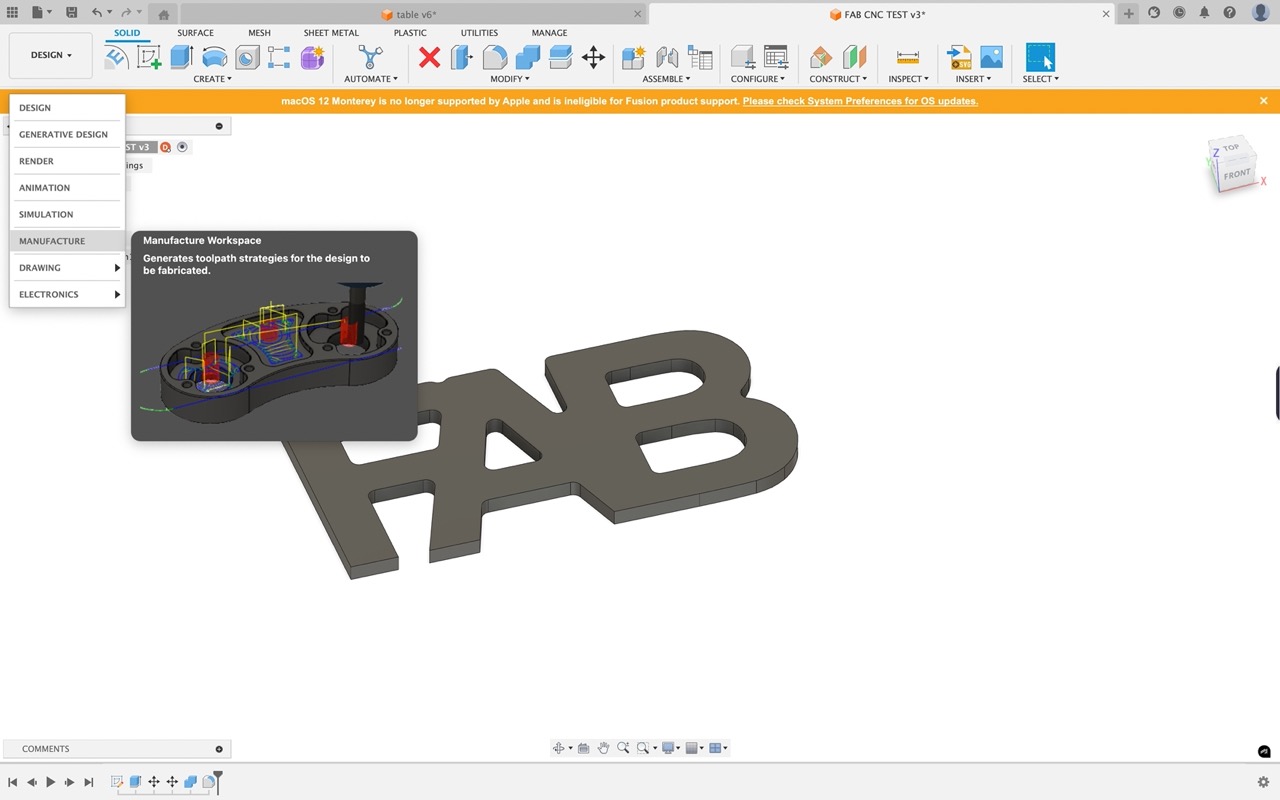Play the timeline
The image size is (1280, 800).
point(50,782)
